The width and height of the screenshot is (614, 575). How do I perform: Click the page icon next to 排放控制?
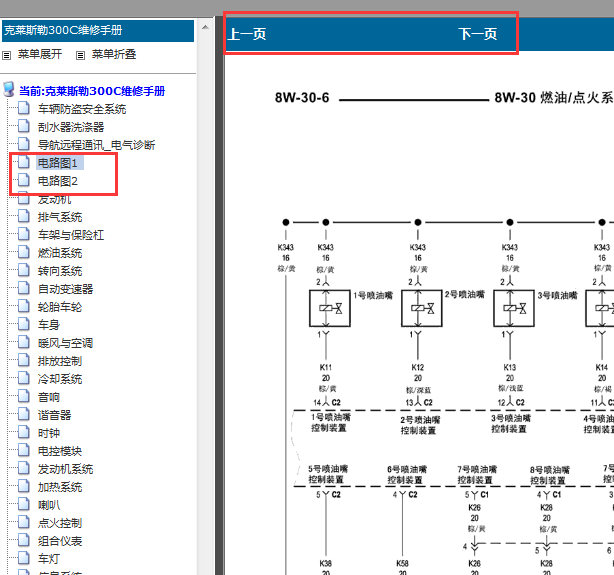tap(24, 360)
